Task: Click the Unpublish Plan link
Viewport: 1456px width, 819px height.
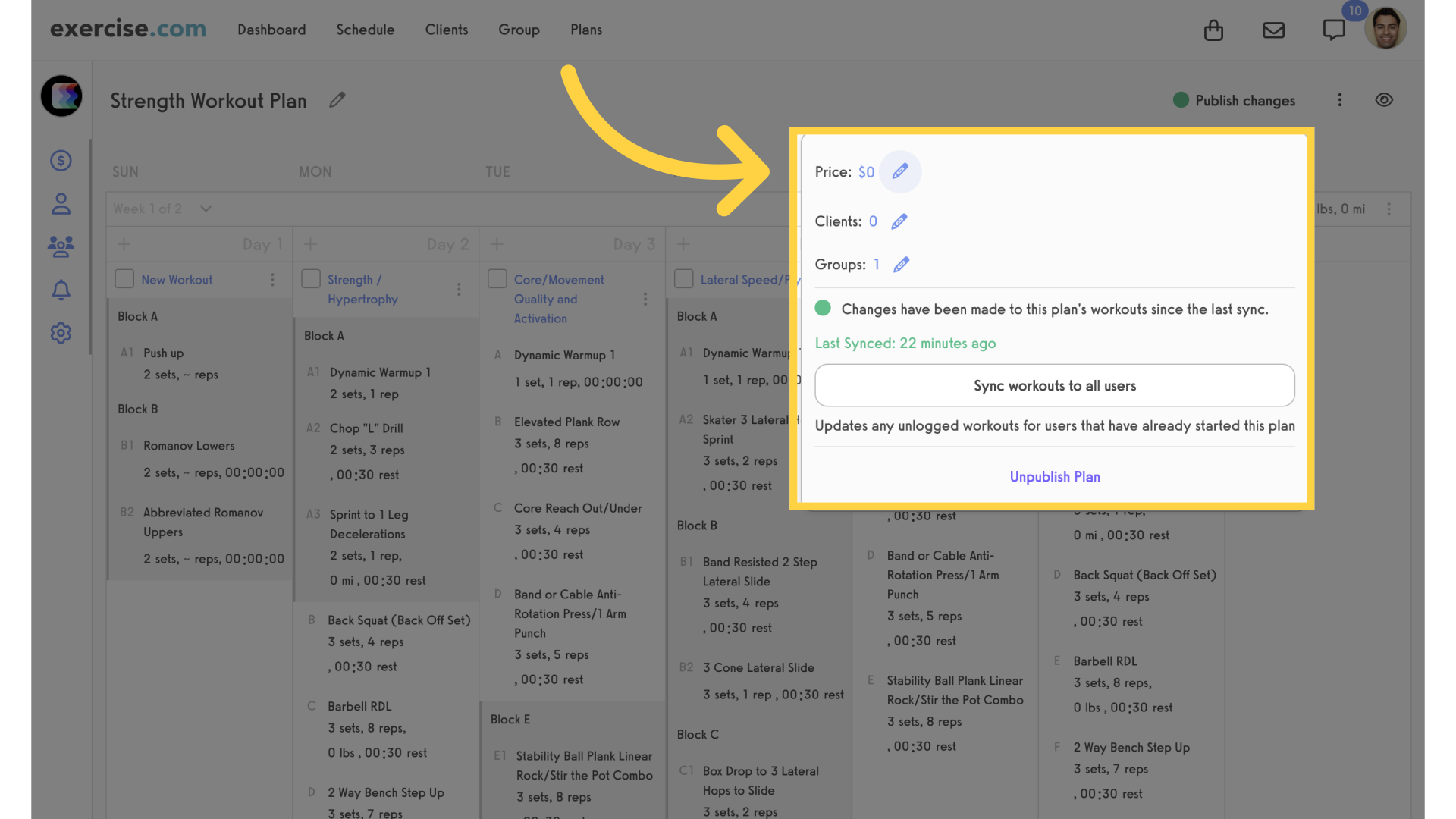Action: pyautogui.click(x=1054, y=476)
